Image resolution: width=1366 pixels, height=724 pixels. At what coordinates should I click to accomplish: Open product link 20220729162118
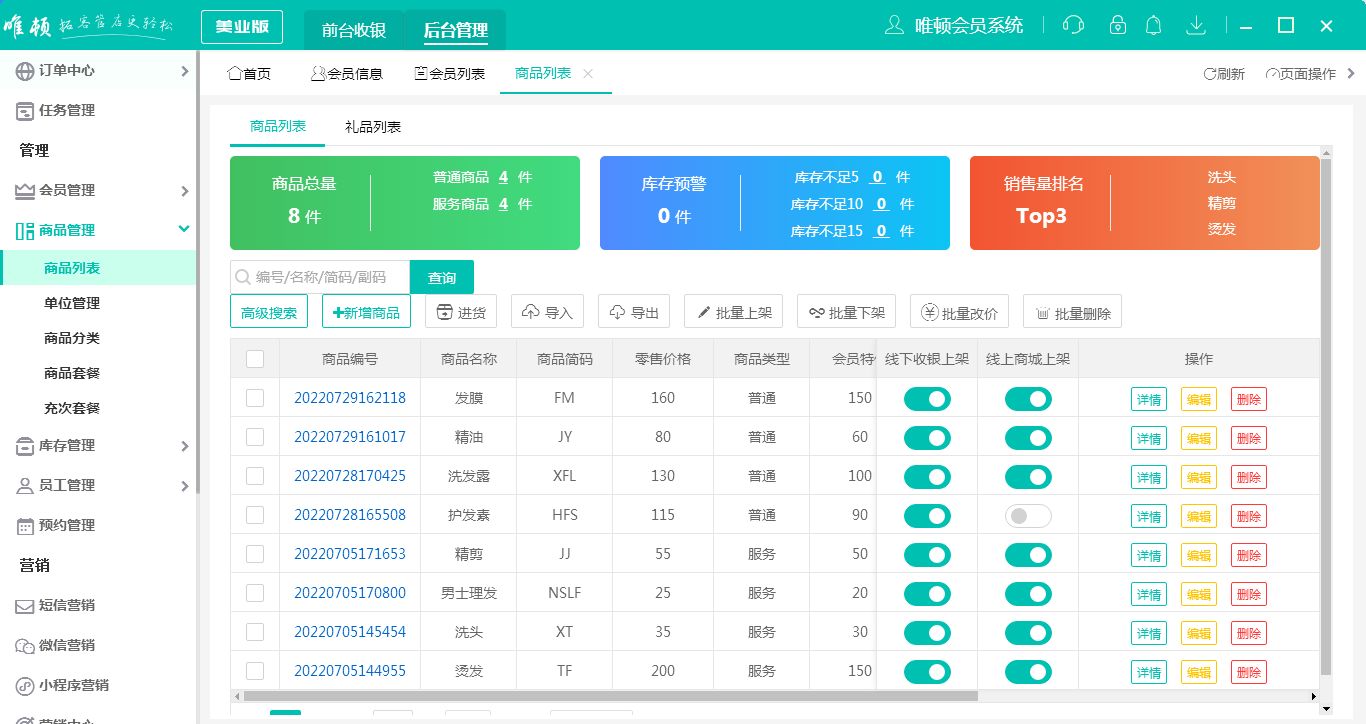(350, 398)
